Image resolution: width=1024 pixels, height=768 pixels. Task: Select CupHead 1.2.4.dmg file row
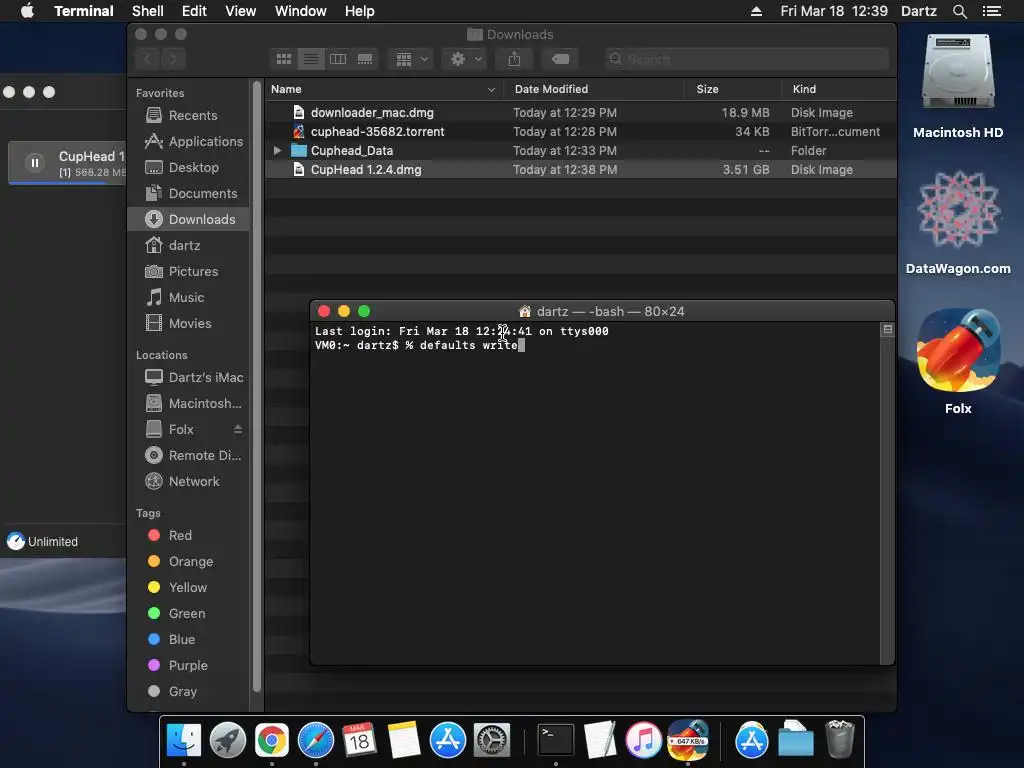click(581, 169)
